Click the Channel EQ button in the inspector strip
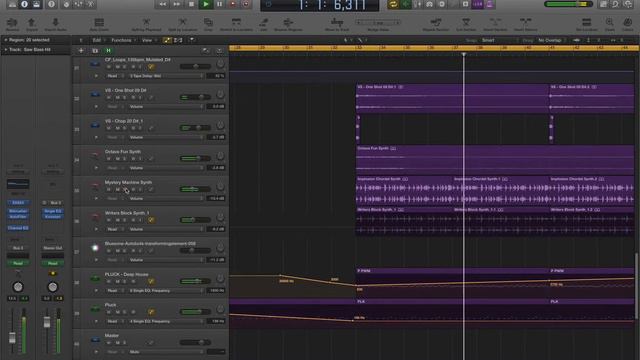640x360 pixels. pos(18,228)
